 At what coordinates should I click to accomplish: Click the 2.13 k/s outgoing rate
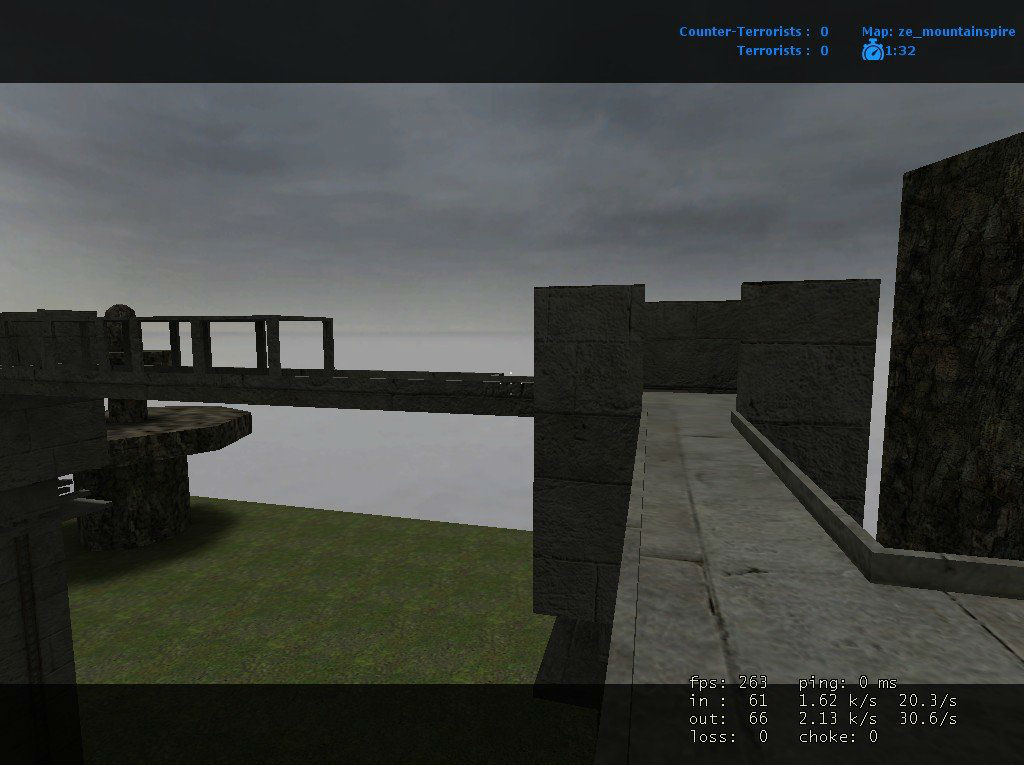click(x=837, y=719)
